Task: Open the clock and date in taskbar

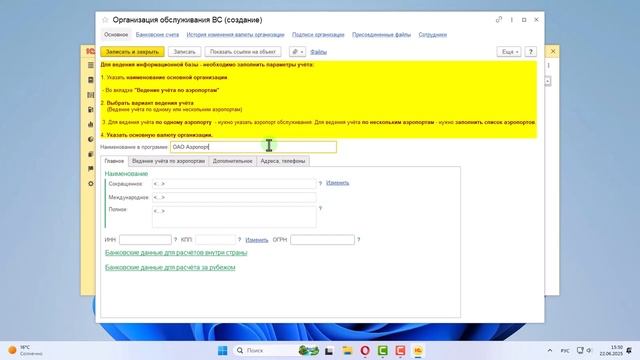Action: 611,351
